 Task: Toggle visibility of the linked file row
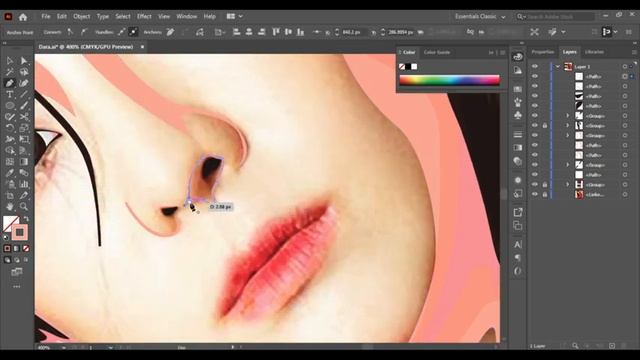(535, 195)
